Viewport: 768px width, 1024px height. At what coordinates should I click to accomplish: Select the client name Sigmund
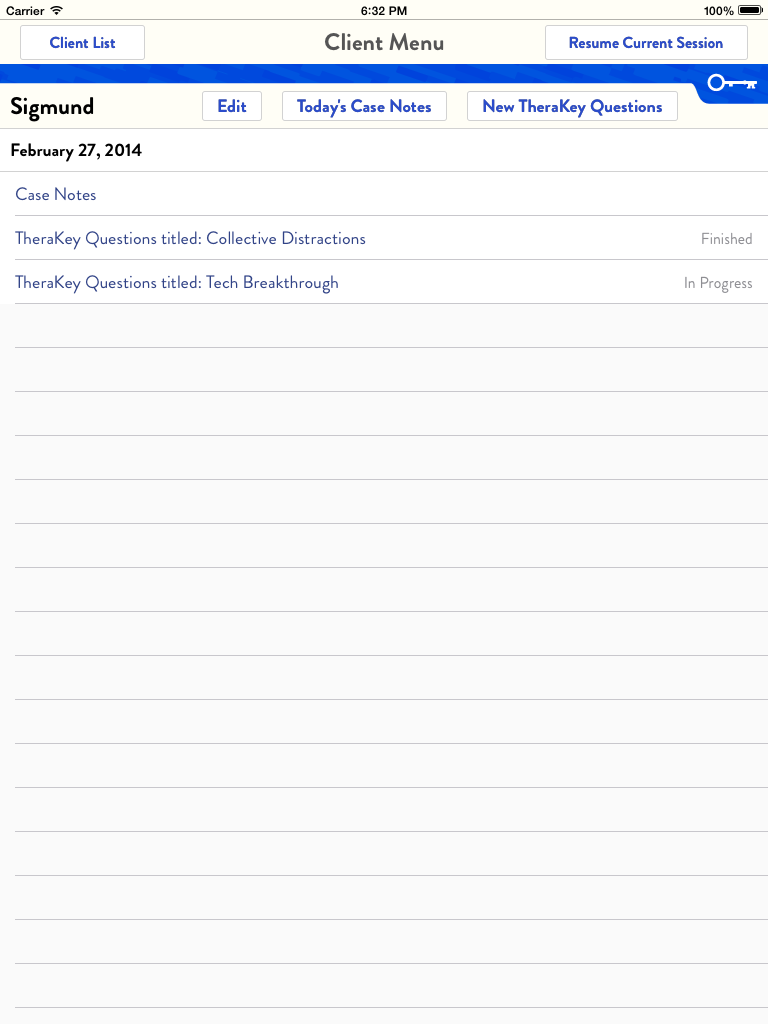[52, 107]
